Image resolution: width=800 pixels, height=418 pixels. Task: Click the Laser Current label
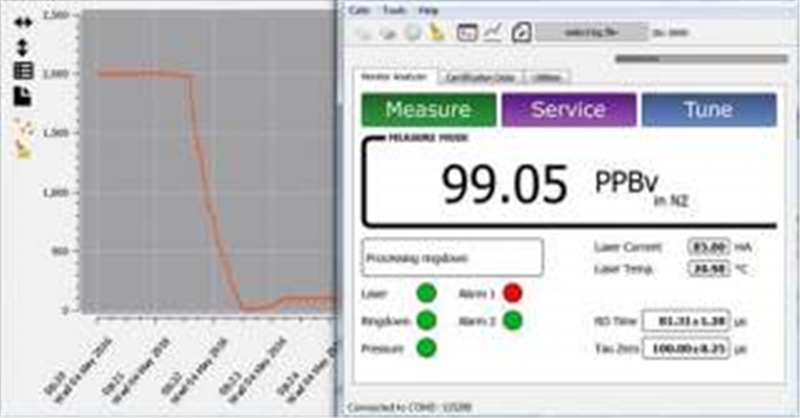[x=628, y=248]
